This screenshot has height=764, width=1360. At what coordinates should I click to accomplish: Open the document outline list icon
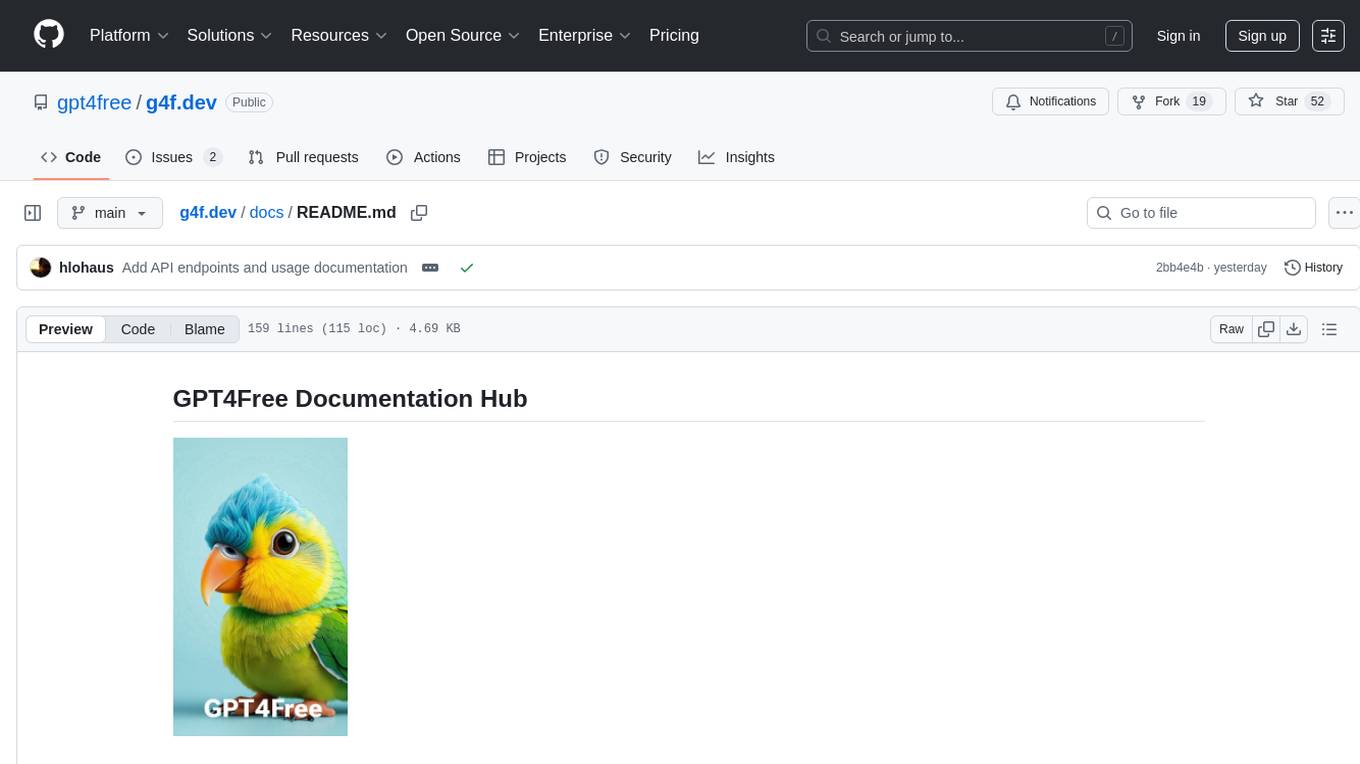click(x=1329, y=329)
